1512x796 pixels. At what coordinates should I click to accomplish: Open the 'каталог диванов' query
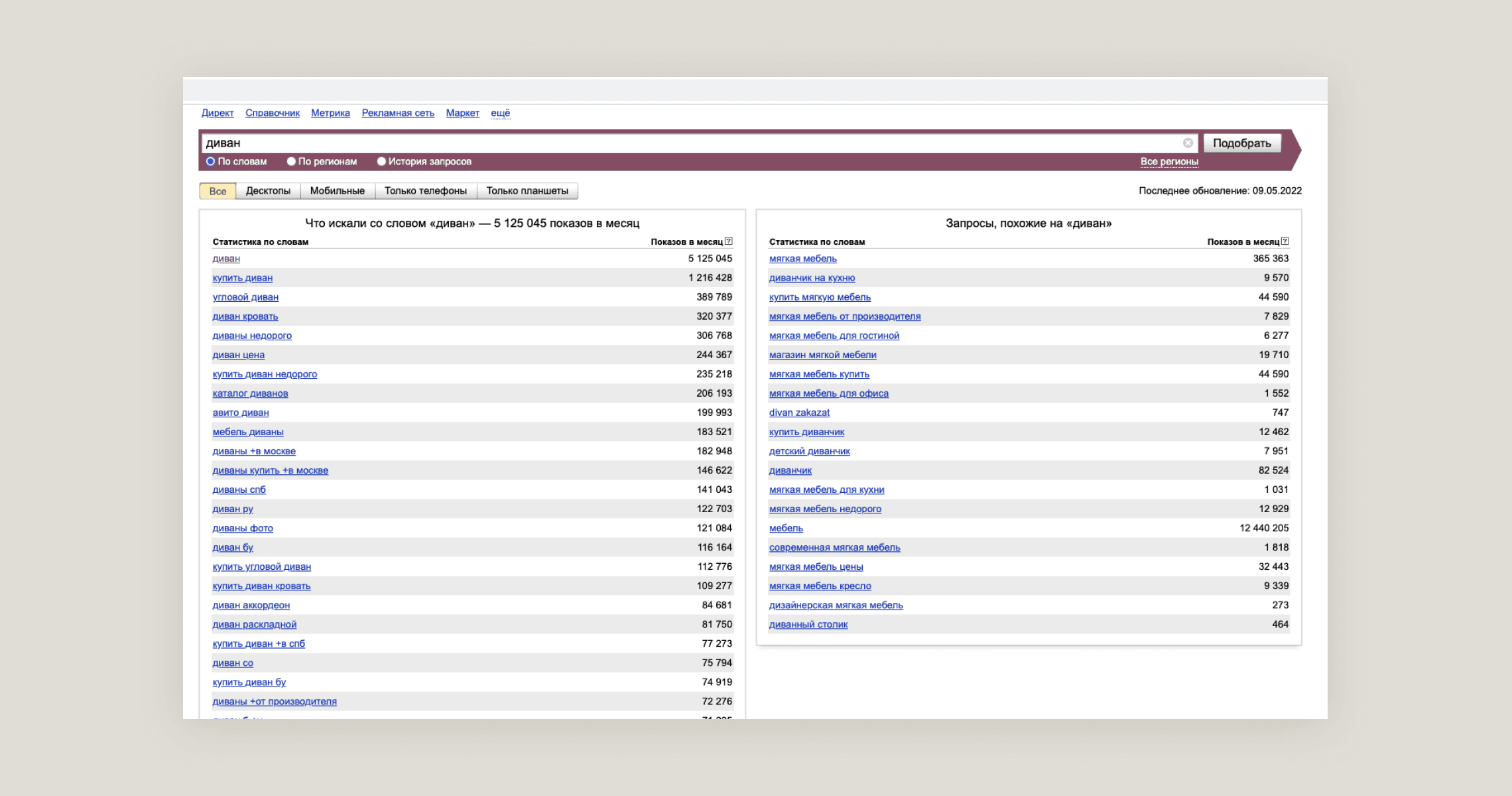[250, 393]
